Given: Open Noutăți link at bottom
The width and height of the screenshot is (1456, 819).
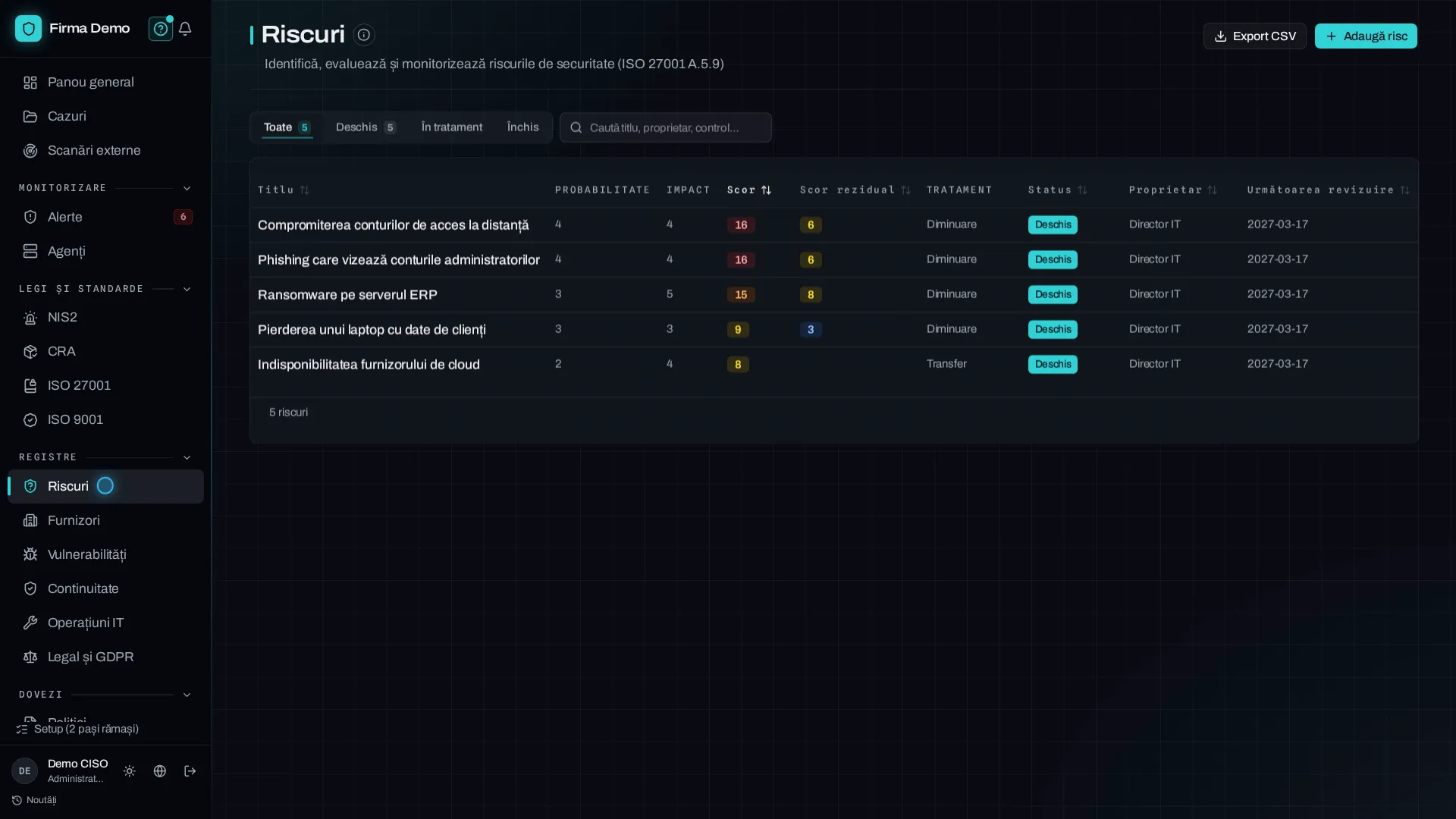Looking at the screenshot, I should click(x=35, y=800).
